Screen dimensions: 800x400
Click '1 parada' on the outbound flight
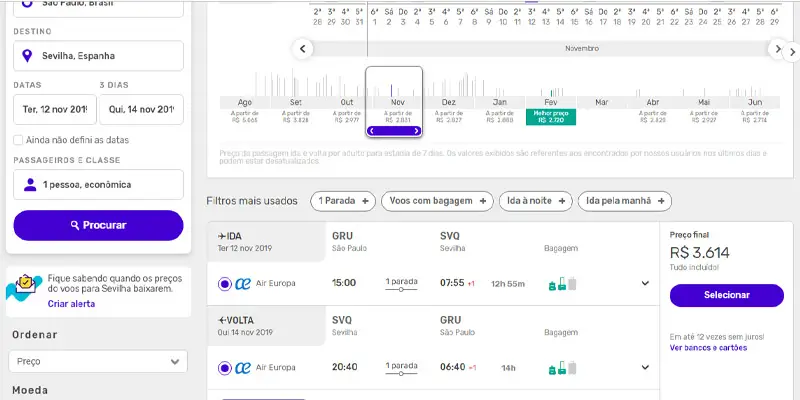402,282
